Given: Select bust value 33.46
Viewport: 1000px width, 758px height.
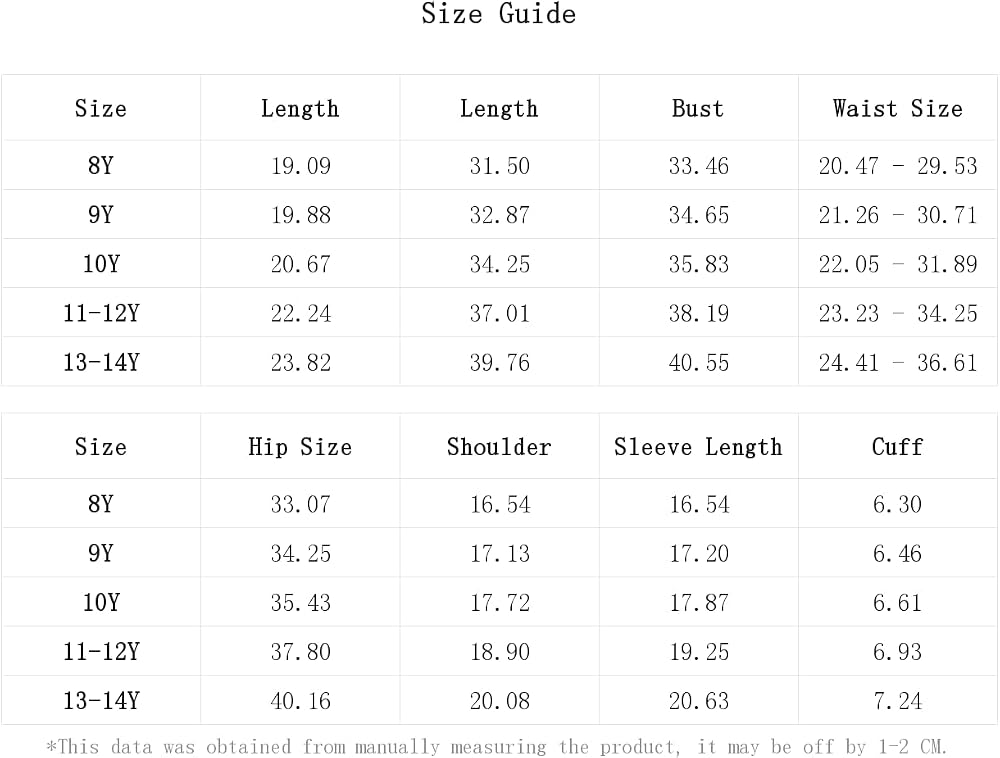Looking at the screenshot, I should (698, 166).
